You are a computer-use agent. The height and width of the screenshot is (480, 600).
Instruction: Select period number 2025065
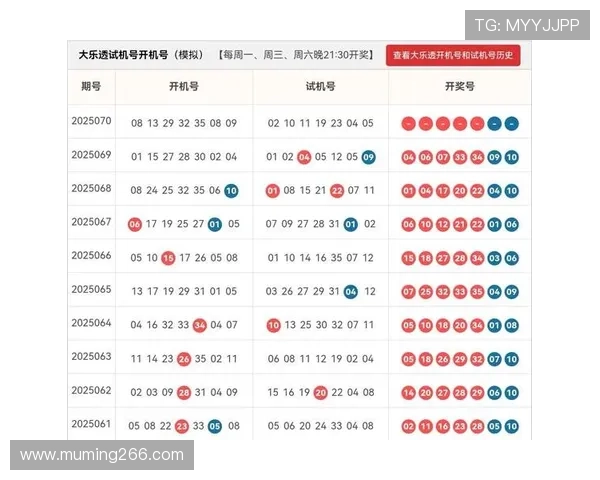(91, 289)
